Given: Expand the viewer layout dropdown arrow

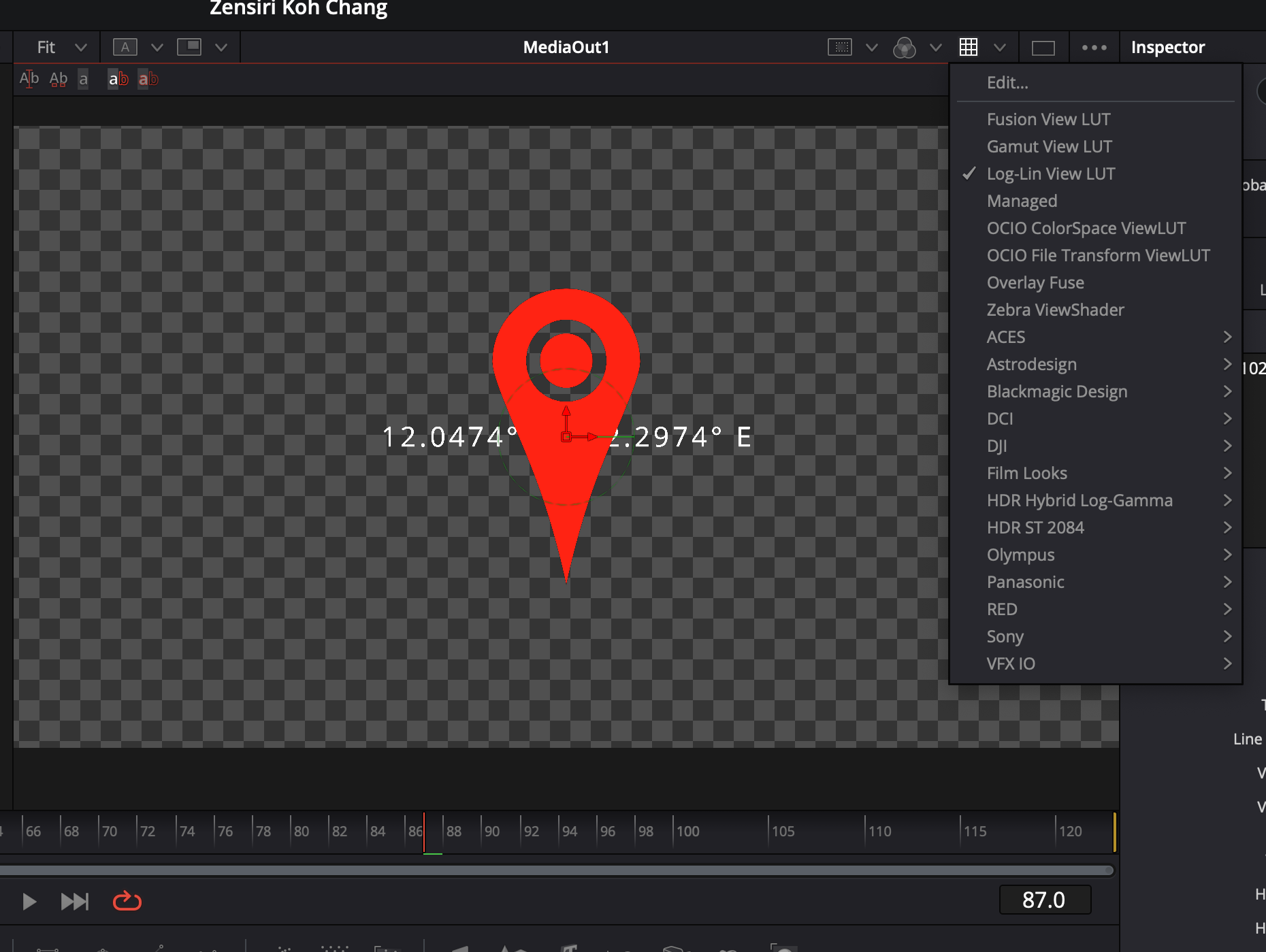Looking at the screenshot, I should point(221,47).
